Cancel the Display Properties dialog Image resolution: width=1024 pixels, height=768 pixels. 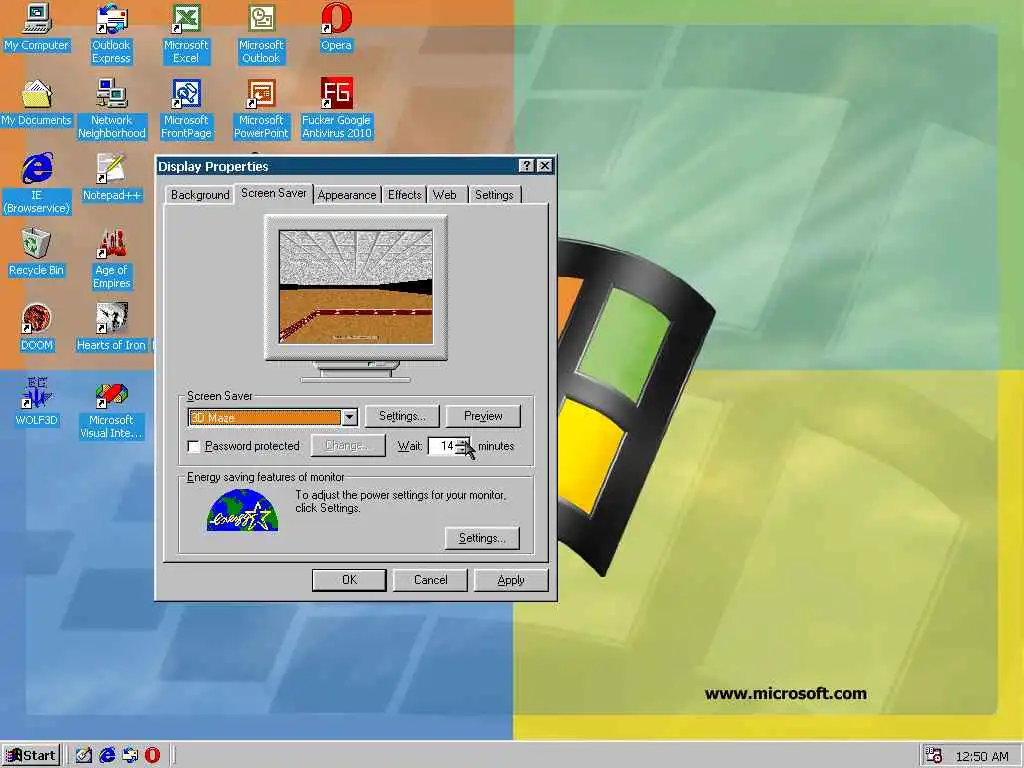click(x=430, y=580)
